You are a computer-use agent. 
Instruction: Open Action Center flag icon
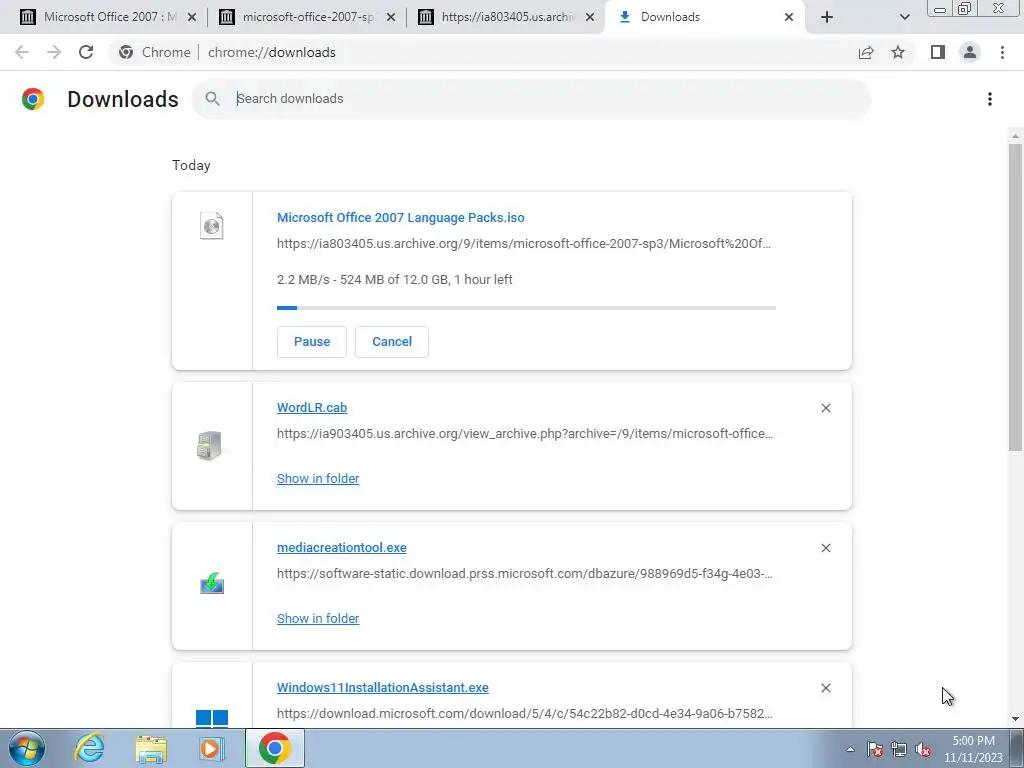875,749
